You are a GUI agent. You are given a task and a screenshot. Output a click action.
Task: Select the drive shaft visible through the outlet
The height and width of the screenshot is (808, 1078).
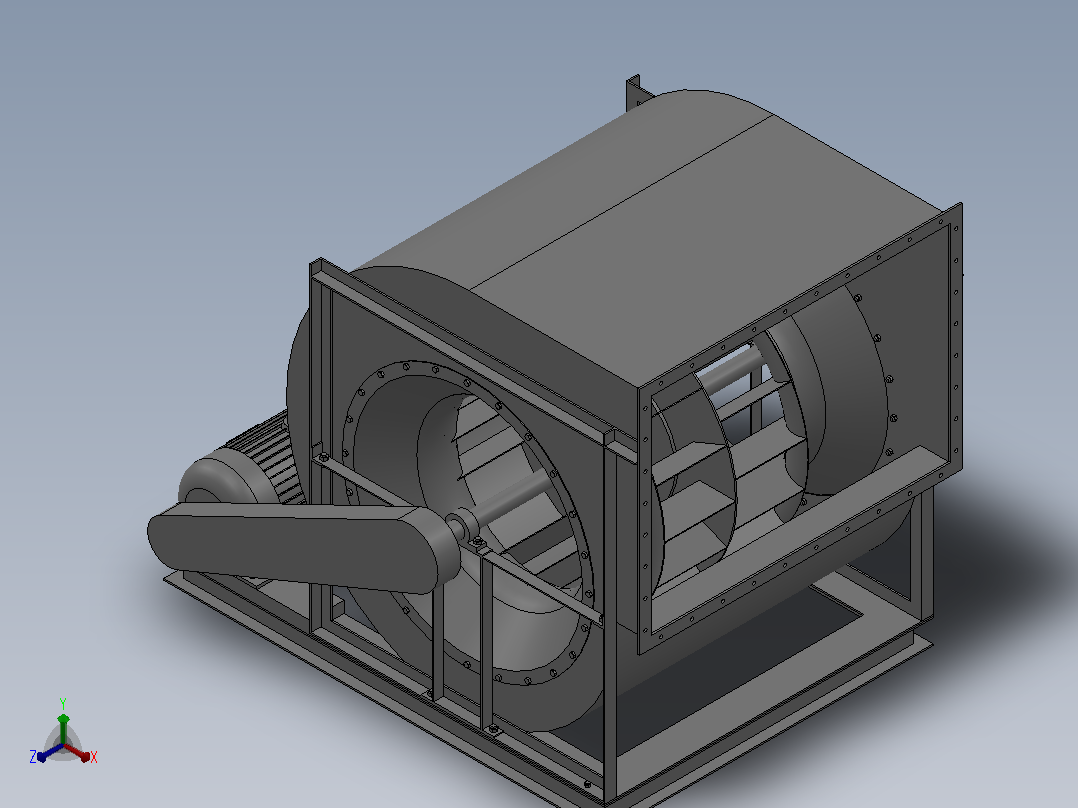coord(730,372)
